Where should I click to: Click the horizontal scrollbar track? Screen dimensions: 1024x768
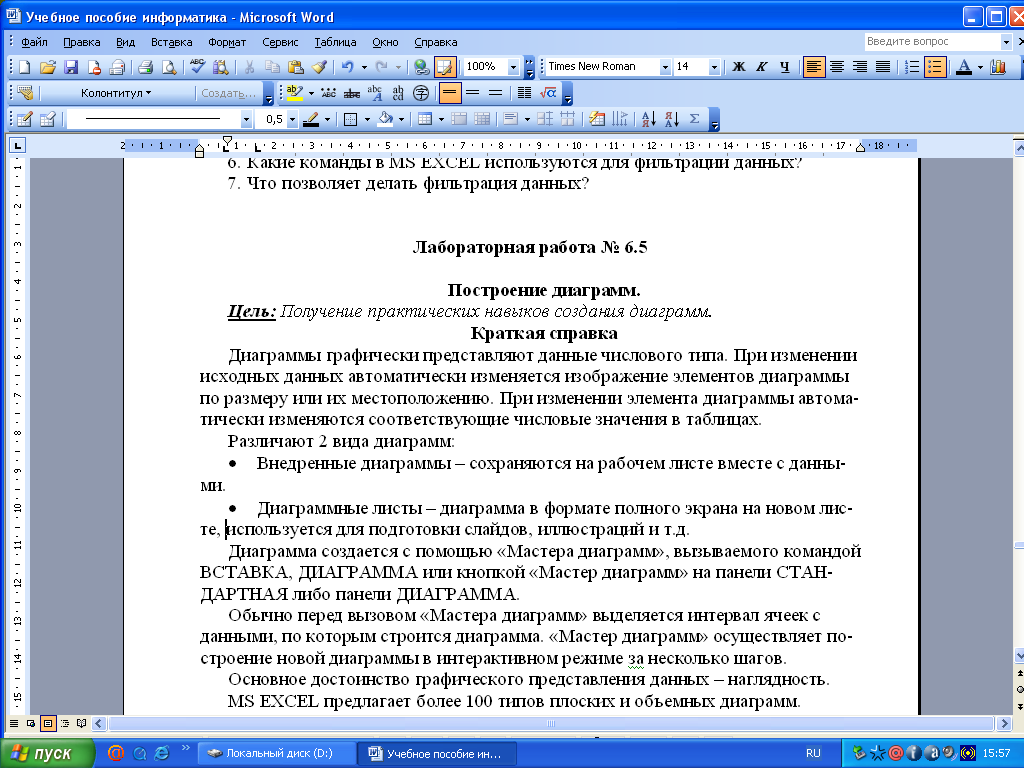click(551, 723)
